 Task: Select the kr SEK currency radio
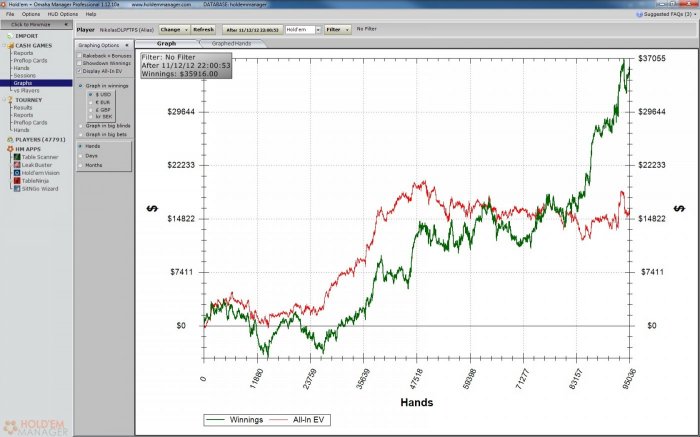pyautogui.click(x=91, y=117)
